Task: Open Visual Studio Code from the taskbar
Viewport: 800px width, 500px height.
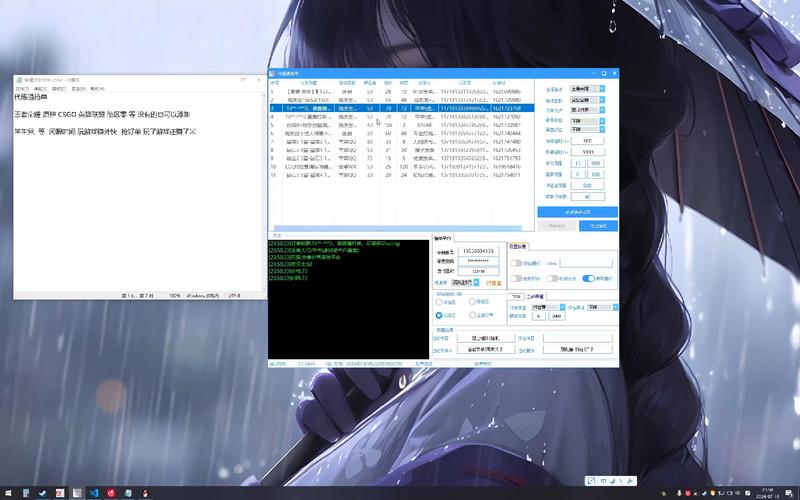Action: 94,493
